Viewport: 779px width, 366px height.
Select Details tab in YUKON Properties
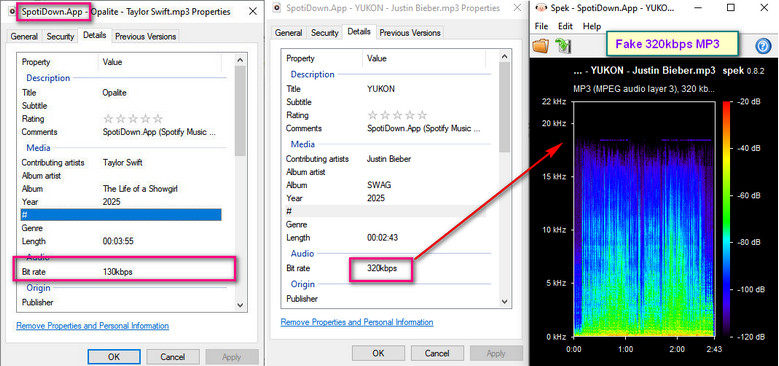(359, 31)
